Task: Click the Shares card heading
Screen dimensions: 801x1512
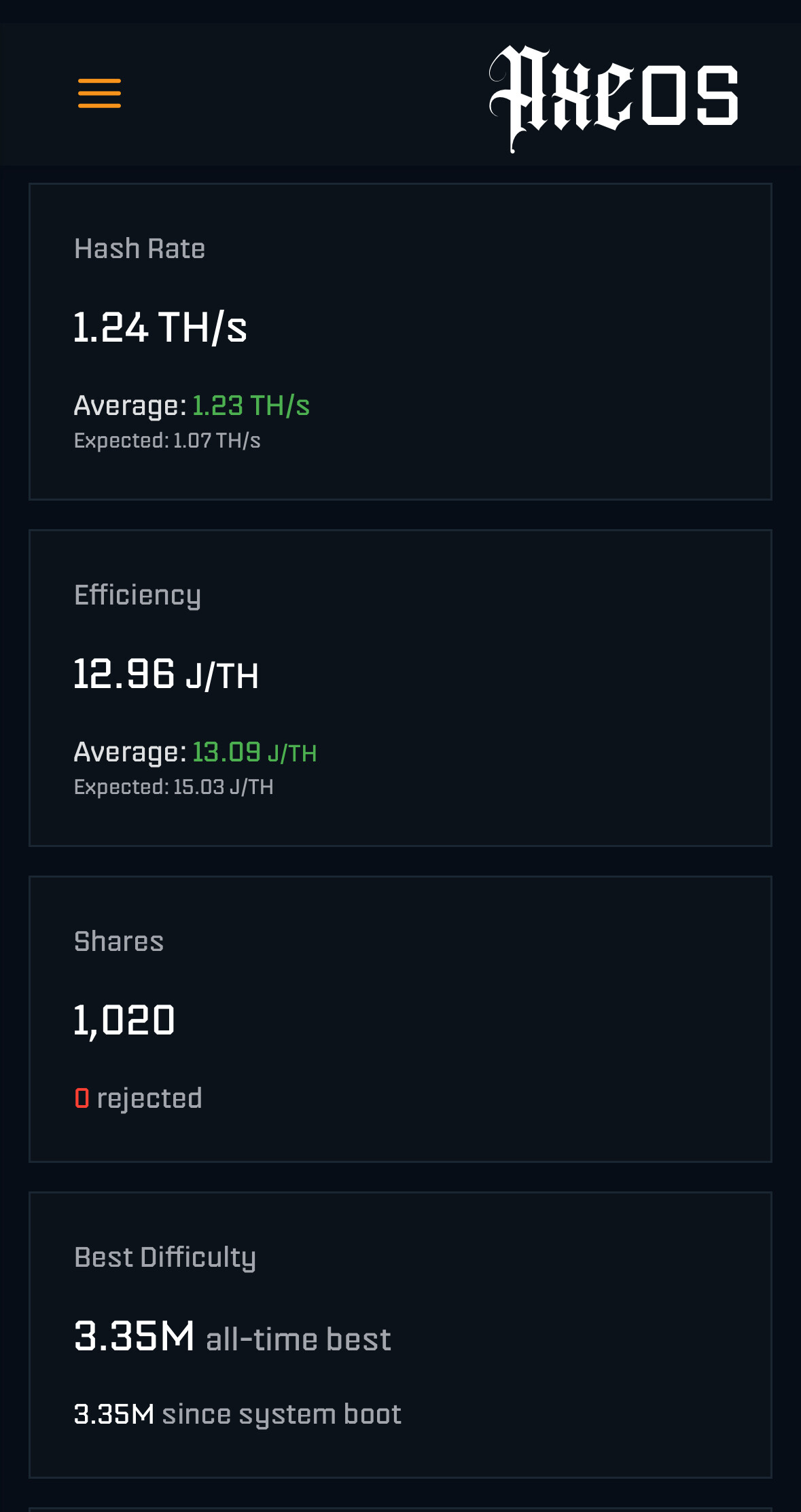Action: [119, 941]
